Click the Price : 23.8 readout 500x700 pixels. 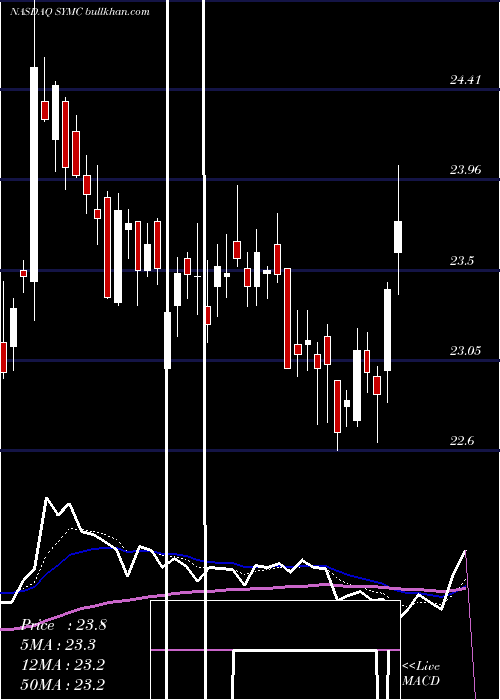[x=64, y=625]
